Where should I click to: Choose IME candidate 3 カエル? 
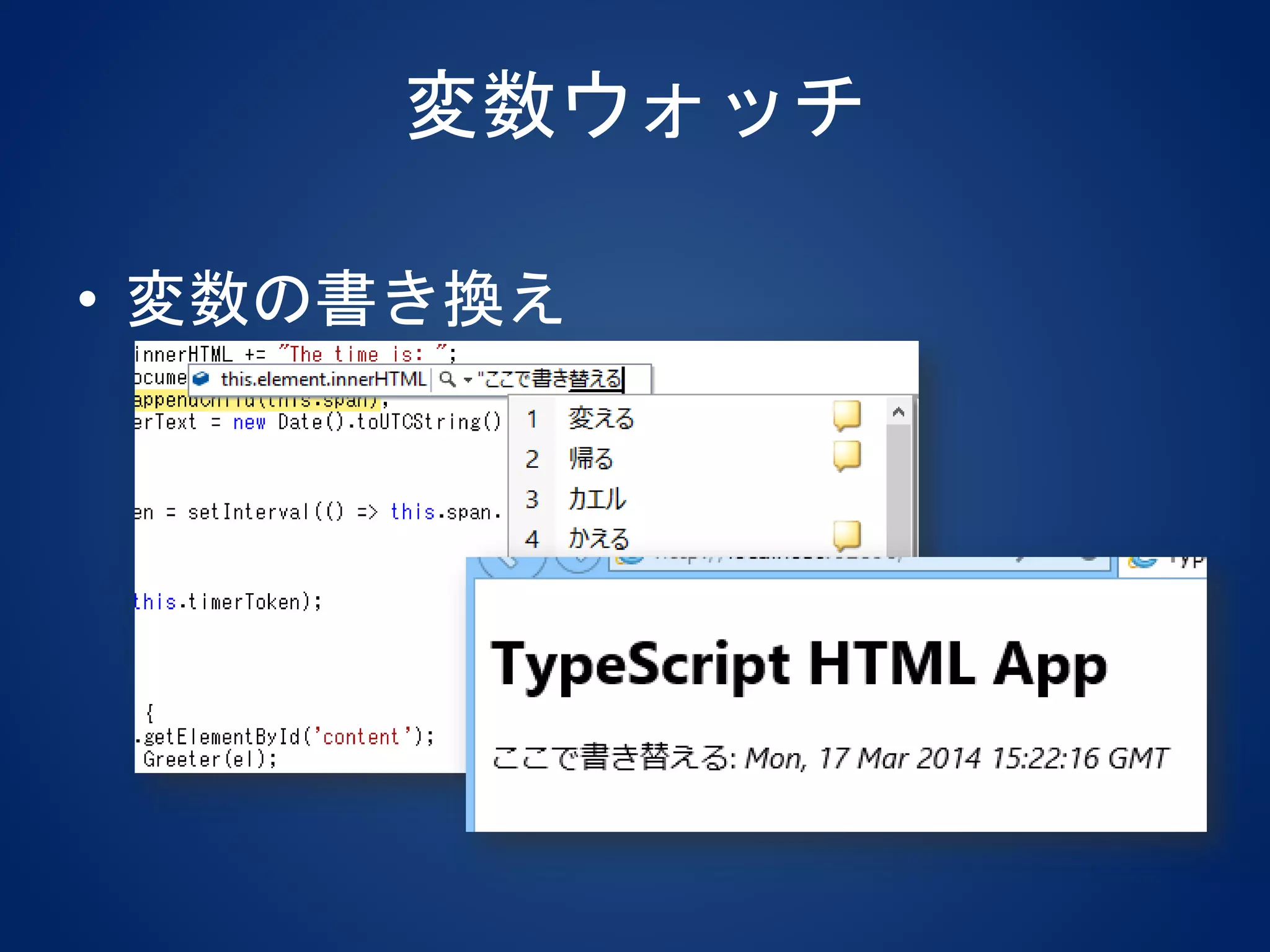(x=597, y=499)
